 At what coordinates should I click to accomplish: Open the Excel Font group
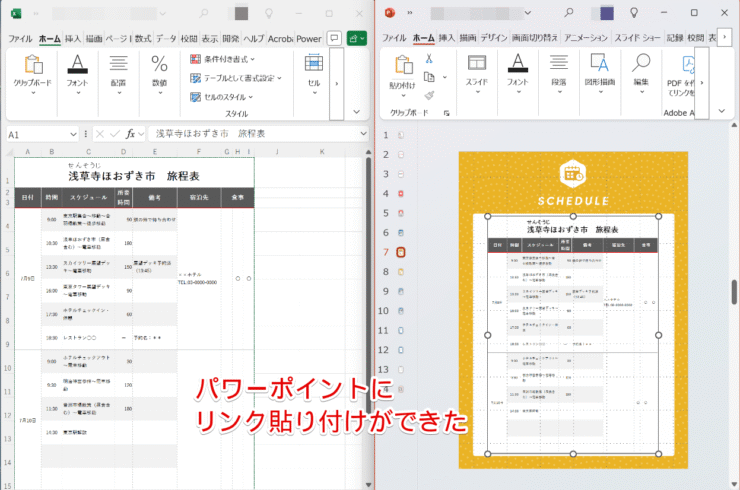[77, 76]
